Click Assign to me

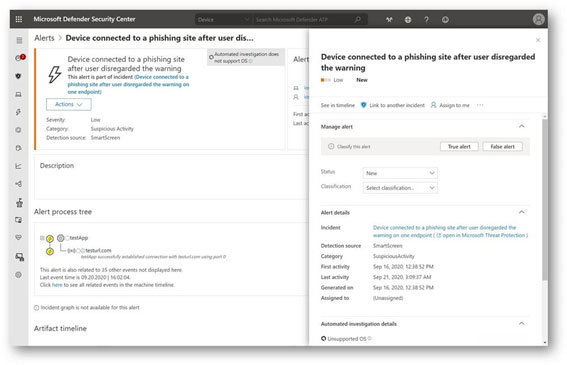[x=454, y=105]
